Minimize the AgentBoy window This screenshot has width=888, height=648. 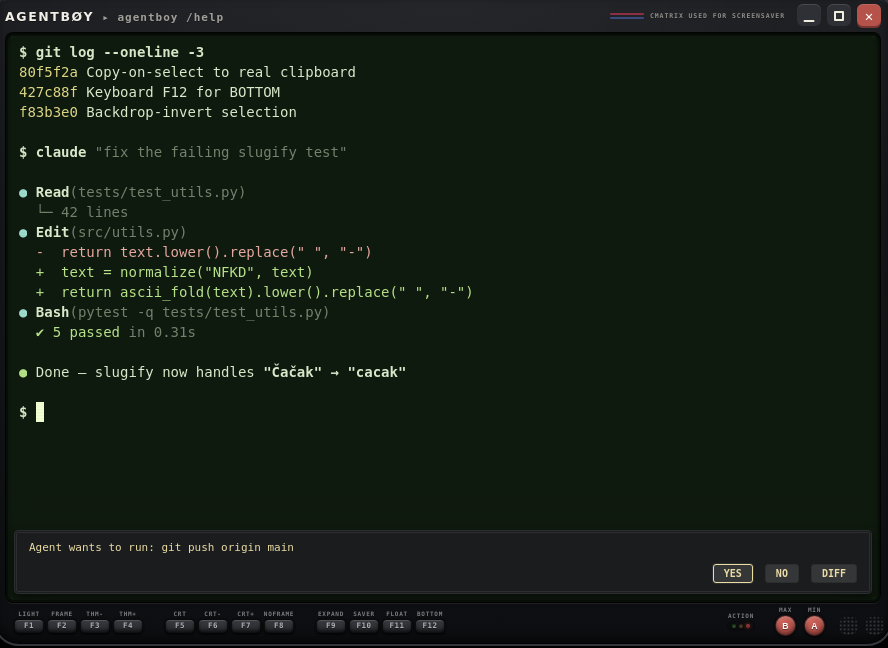tap(809, 16)
